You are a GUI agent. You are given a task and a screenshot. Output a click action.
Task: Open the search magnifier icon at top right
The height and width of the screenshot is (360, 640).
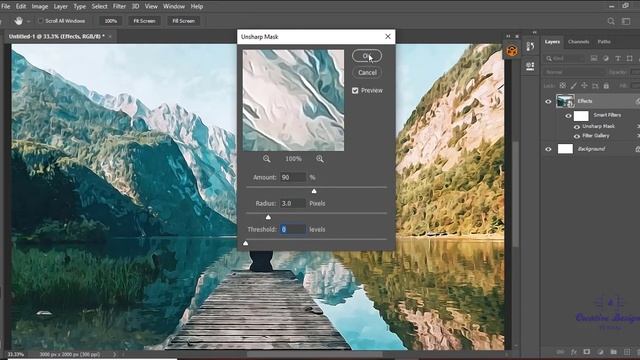611,21
